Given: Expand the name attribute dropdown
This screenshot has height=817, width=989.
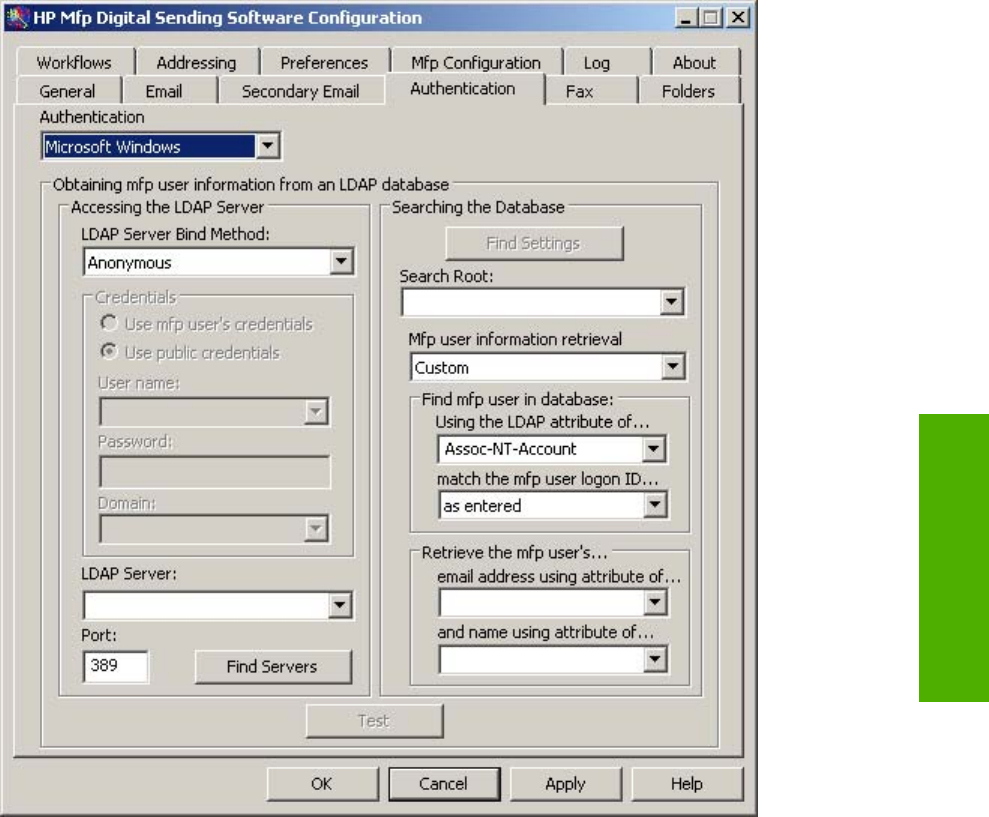Looking at the screenshot, I should coord(655,660).
